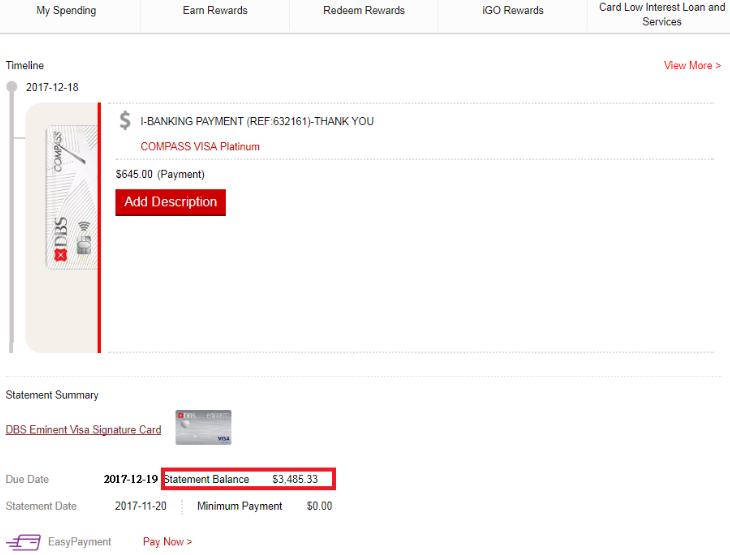
Task: Click the Eminent Visa card thumbnail
Action: click(203, 427)
